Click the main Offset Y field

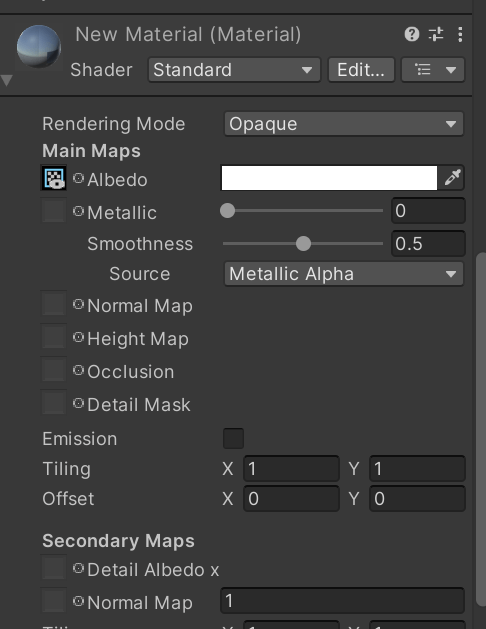tap(417, 499)
